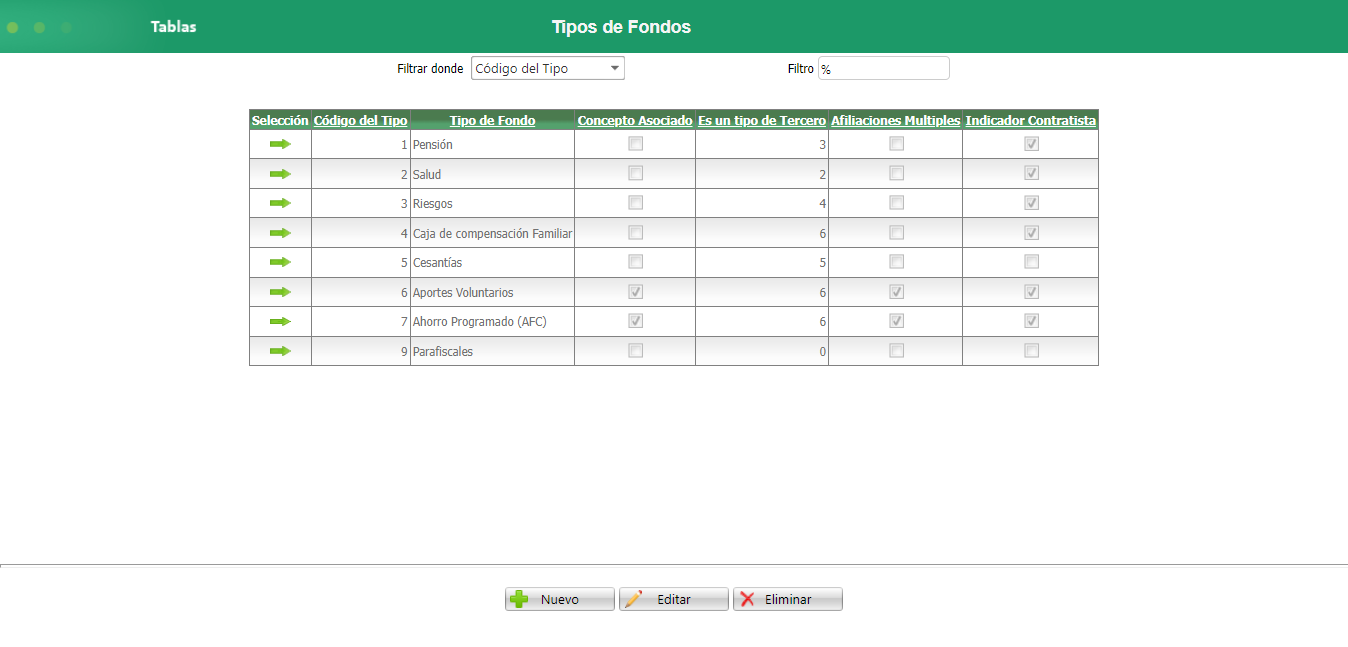Sort by the Código del Tipo column header

coord(360,120)
